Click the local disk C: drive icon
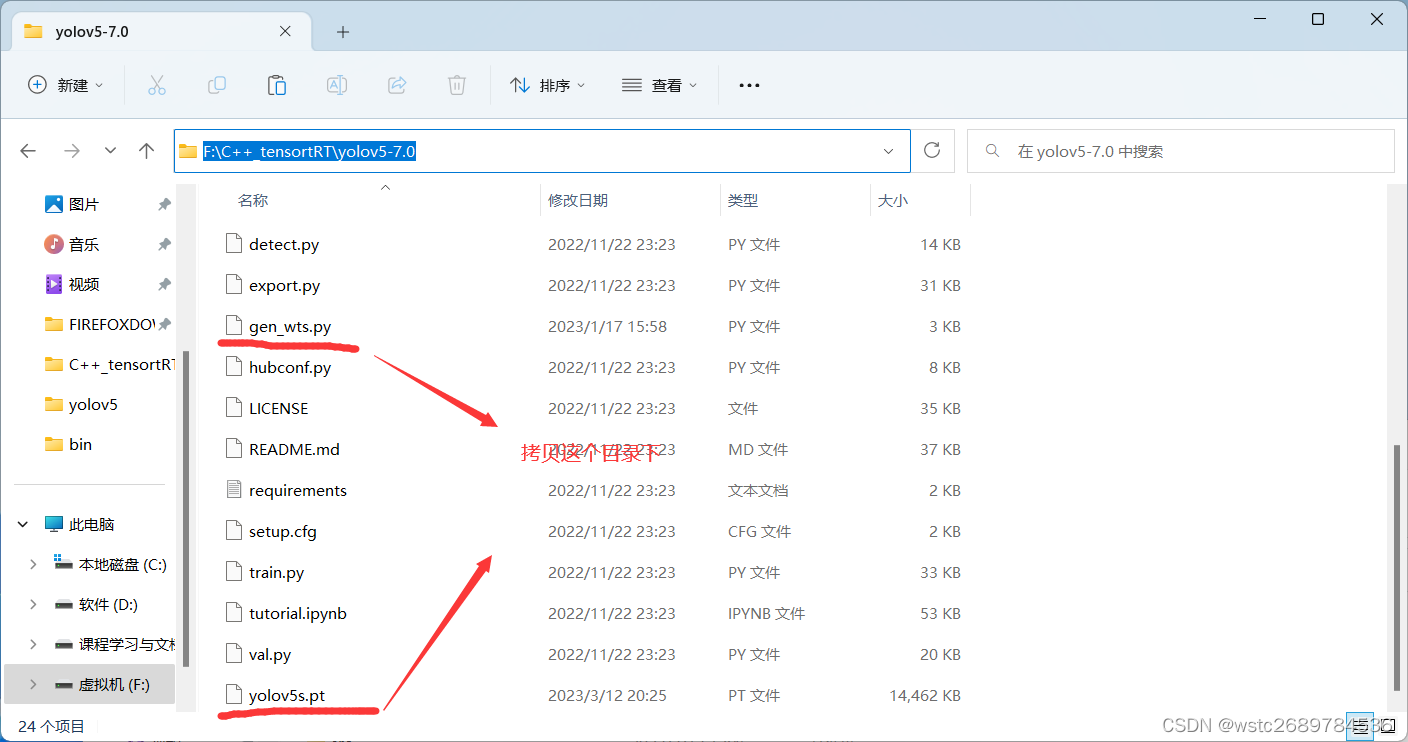This screenshot has height=742, width=1408. pyautogui.click(x=64, y=564)
